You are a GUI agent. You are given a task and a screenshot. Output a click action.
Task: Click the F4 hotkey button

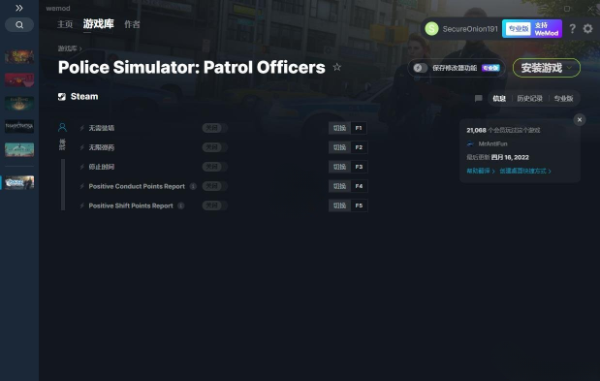359,186
